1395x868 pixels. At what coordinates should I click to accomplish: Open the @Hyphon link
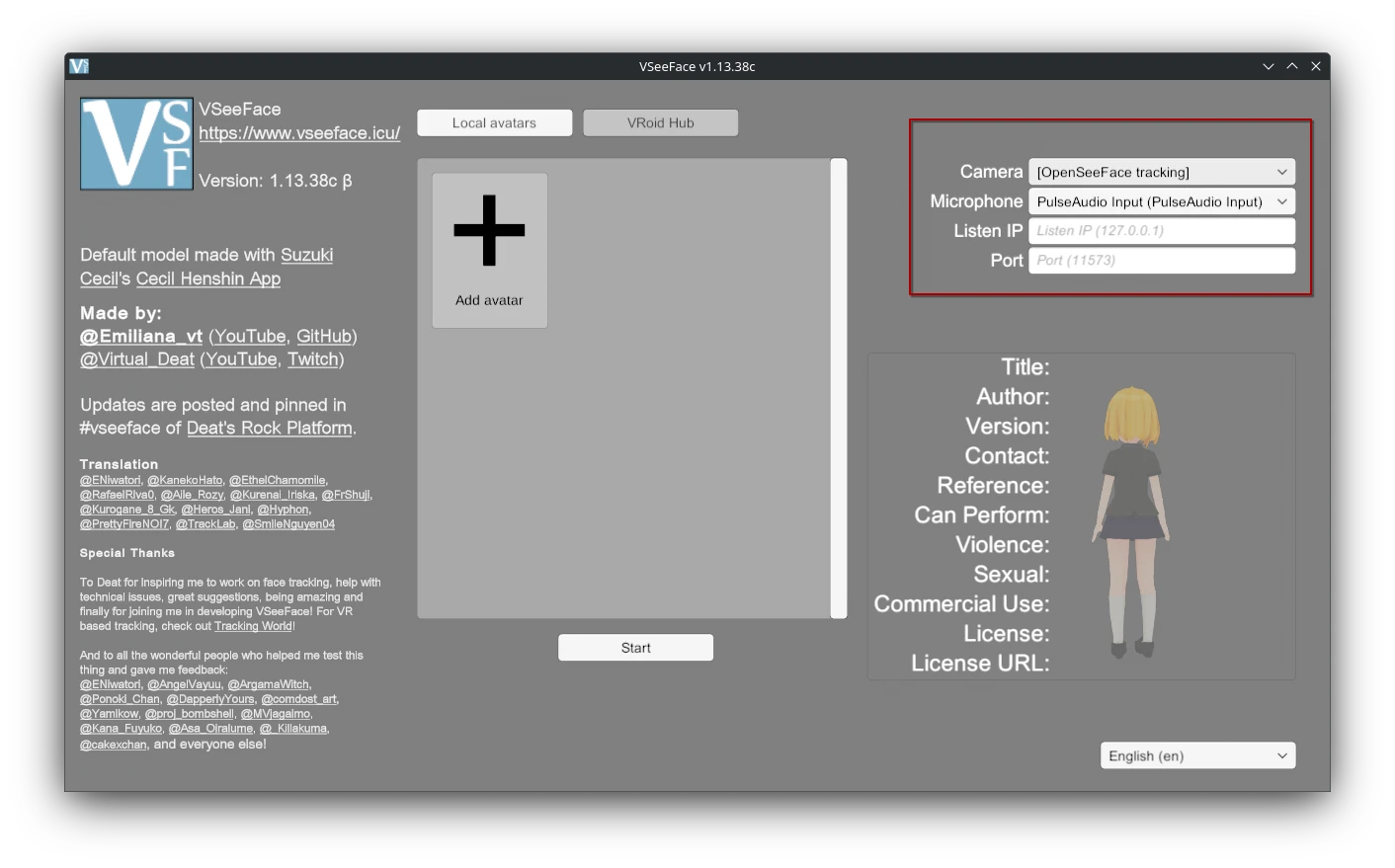click(283, 510)
